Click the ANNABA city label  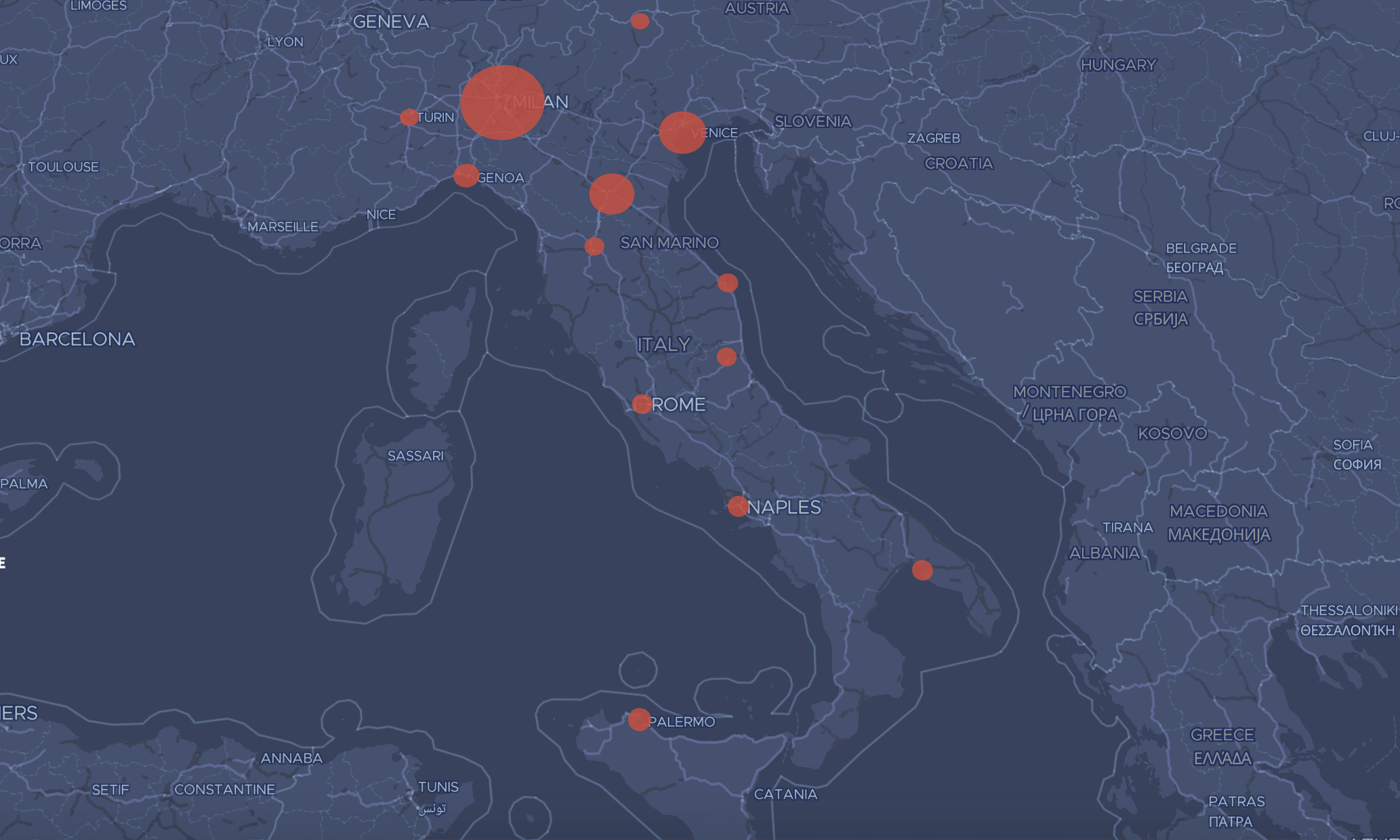click(291, 758)
